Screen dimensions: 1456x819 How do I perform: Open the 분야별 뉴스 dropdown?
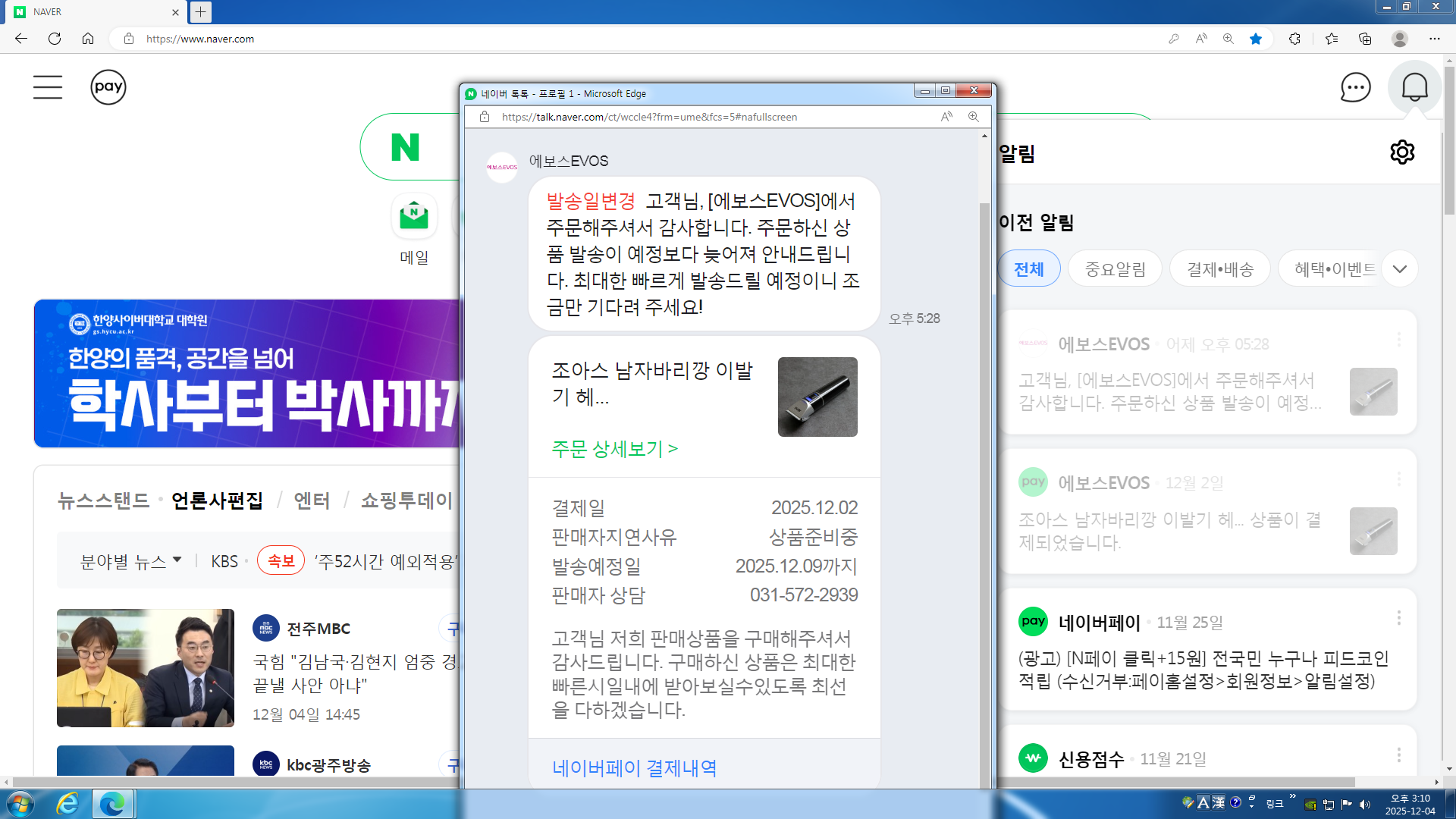tap(131, 562)
